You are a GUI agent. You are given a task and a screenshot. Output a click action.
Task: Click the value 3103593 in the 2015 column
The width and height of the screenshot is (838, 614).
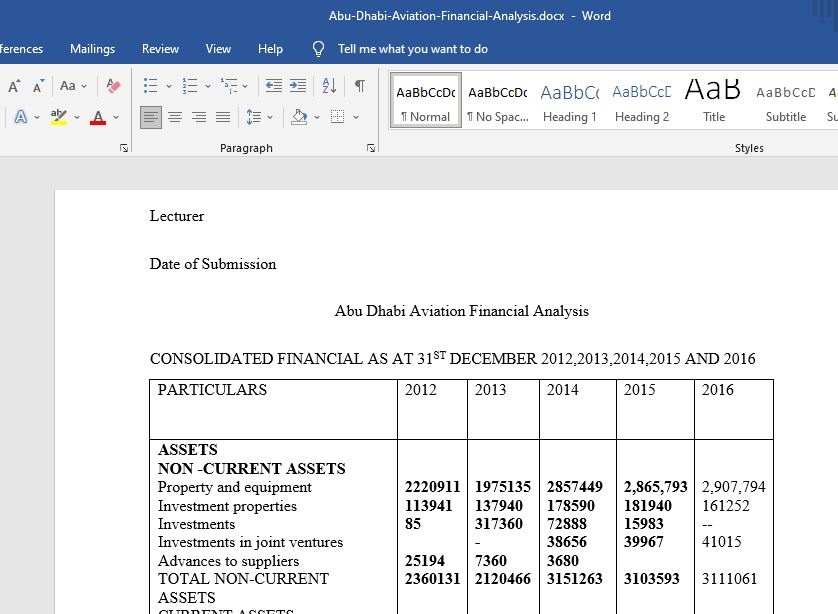pyautogui.click(x=651, y=579)
